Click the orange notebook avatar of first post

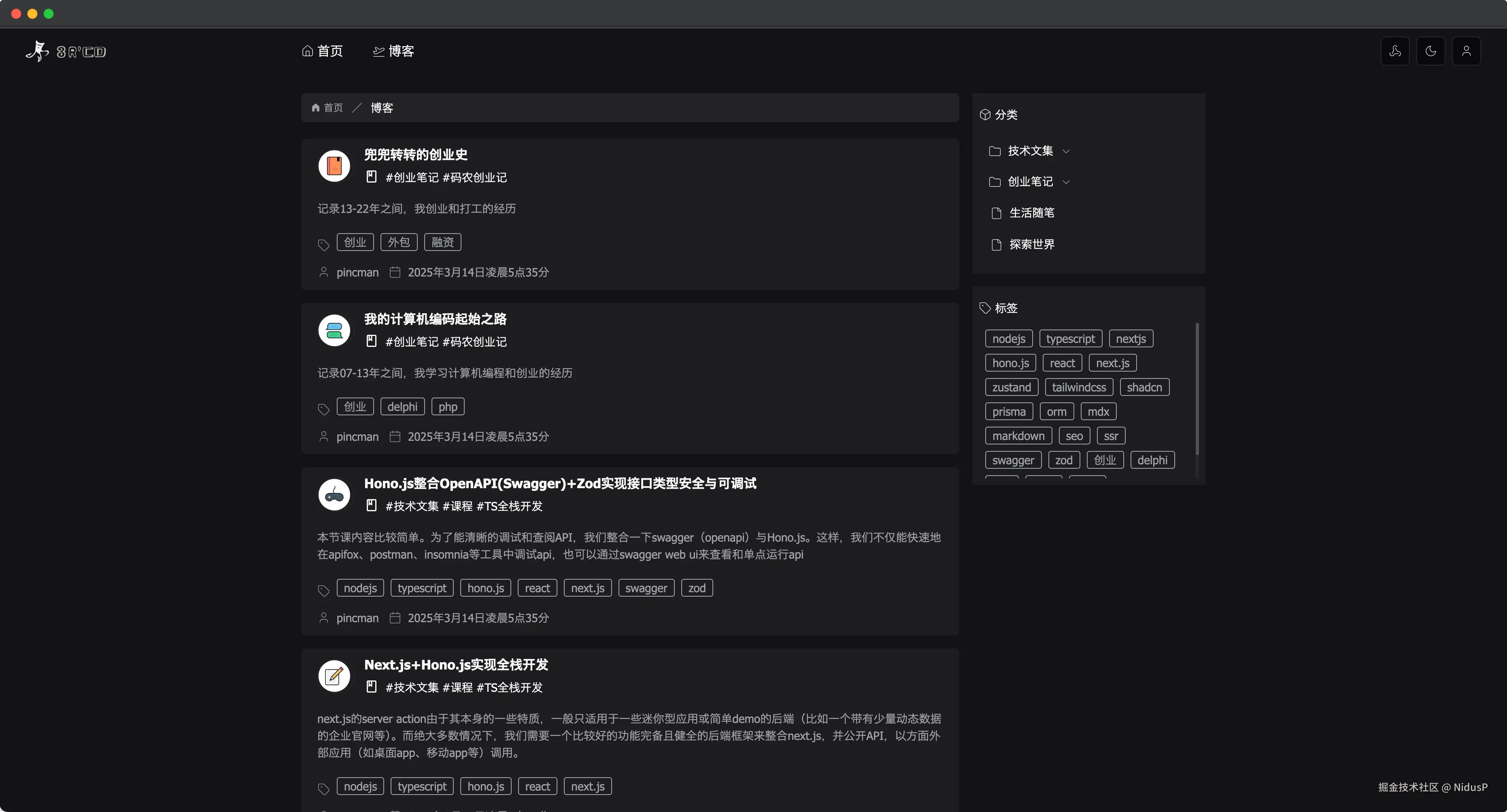[x=334, y=166]
